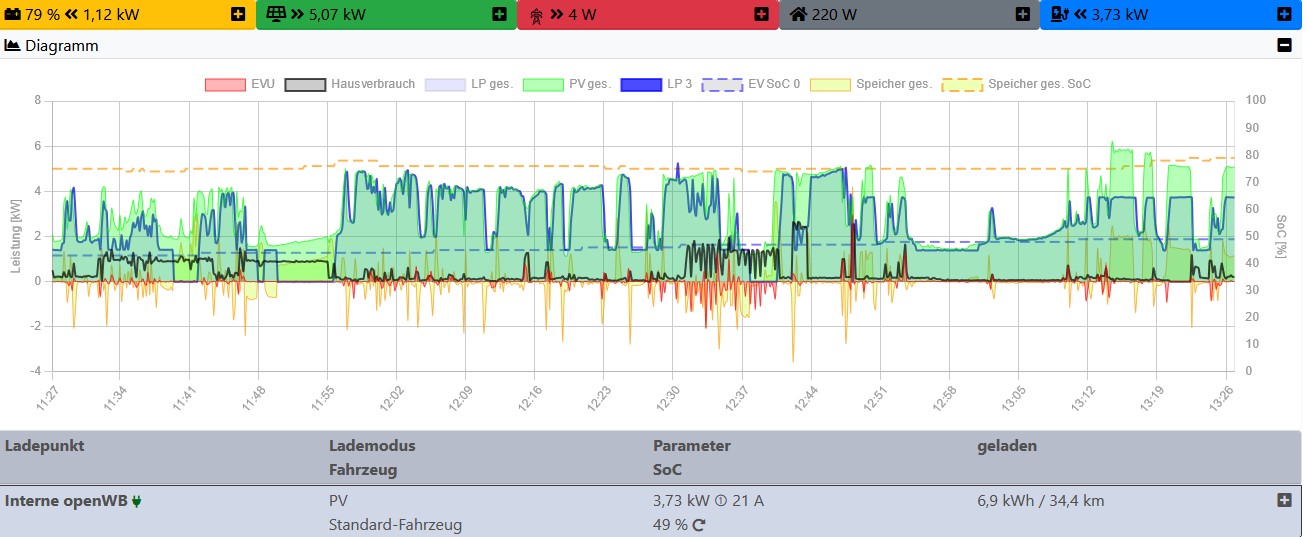Click the green plug icon beside Interne openWB

tap(137, 501)
